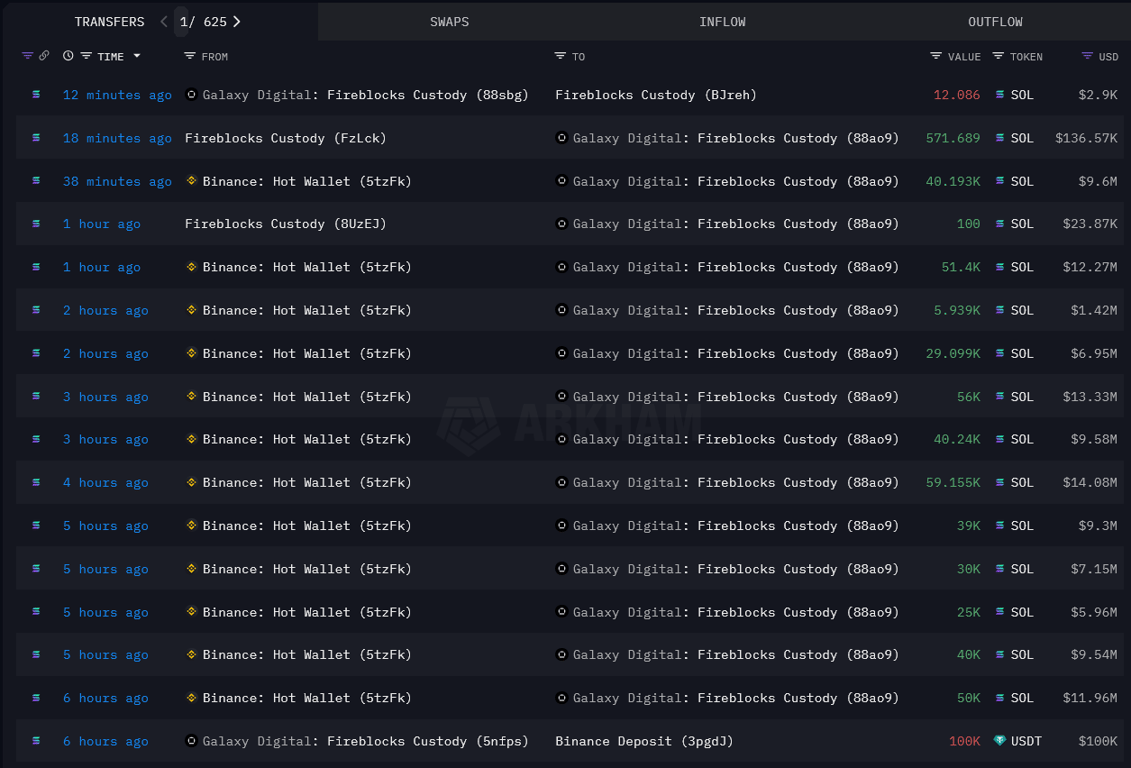Click the clock icon beside TIME
The image size is (1131, 768).
pyautogui.click(x=68, y=56)
